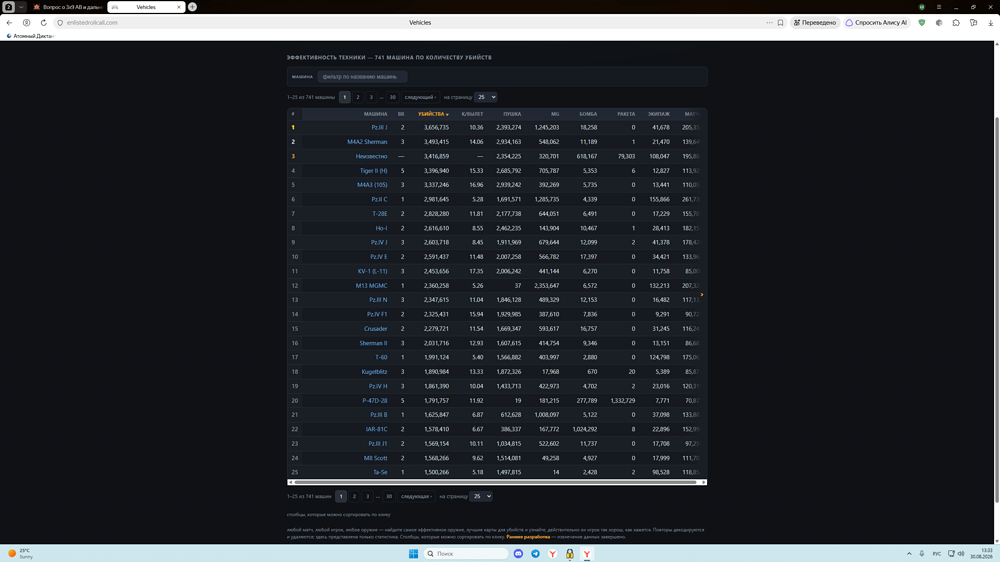1000x562 pixels.
Task: Click the Windows taskbar search box
Action: [x=466, y=554]
